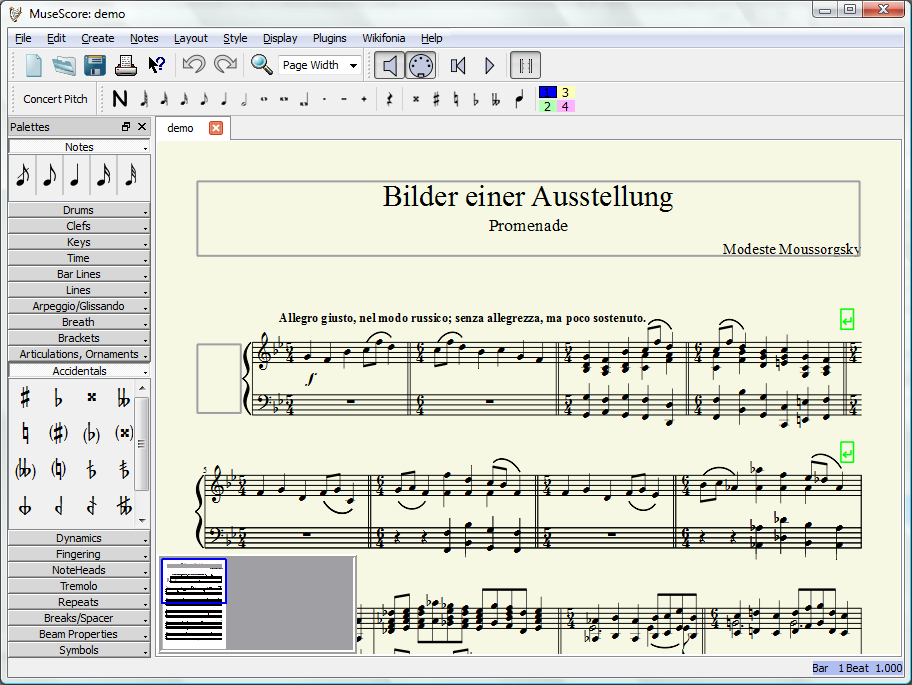
Task: Toggle MIDI input with the speaker icon
Action: tap(391, 64)
